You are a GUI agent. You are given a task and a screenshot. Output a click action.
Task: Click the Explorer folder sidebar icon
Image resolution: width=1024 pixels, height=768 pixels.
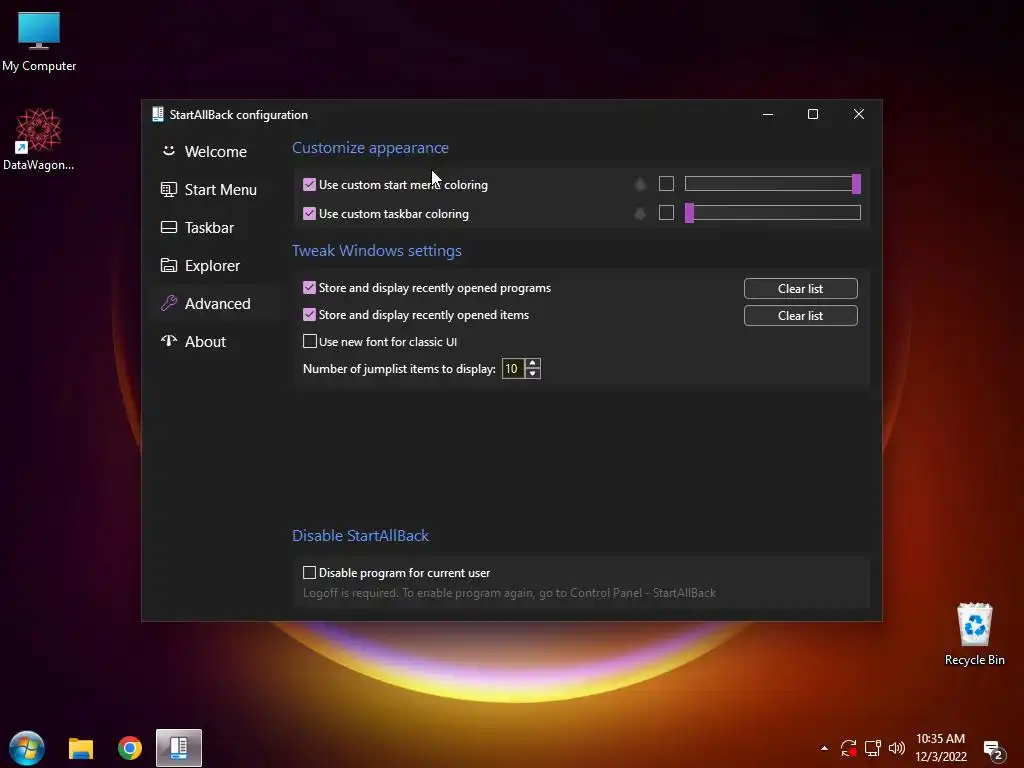coord(168,265)
